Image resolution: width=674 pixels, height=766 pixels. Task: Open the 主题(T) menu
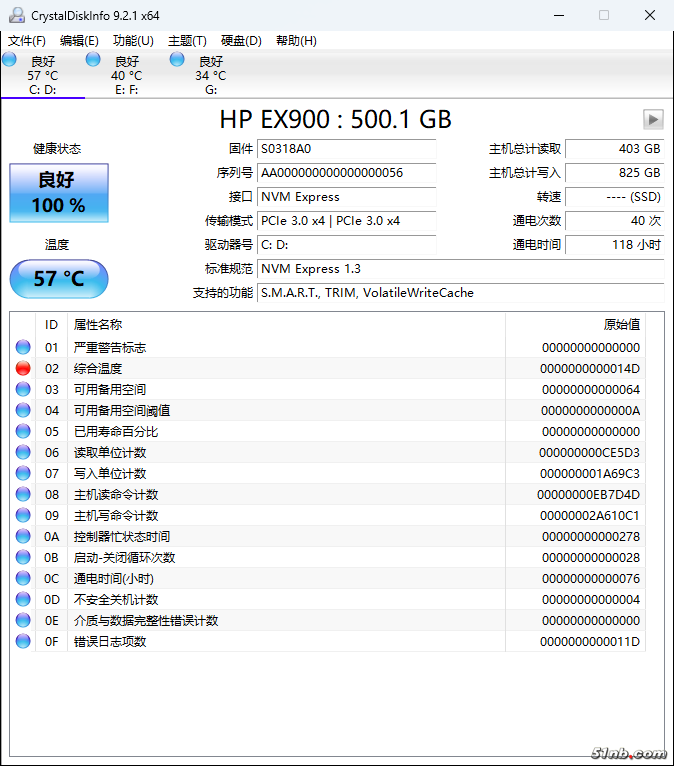pyautogui.click(x=187, y=41)
